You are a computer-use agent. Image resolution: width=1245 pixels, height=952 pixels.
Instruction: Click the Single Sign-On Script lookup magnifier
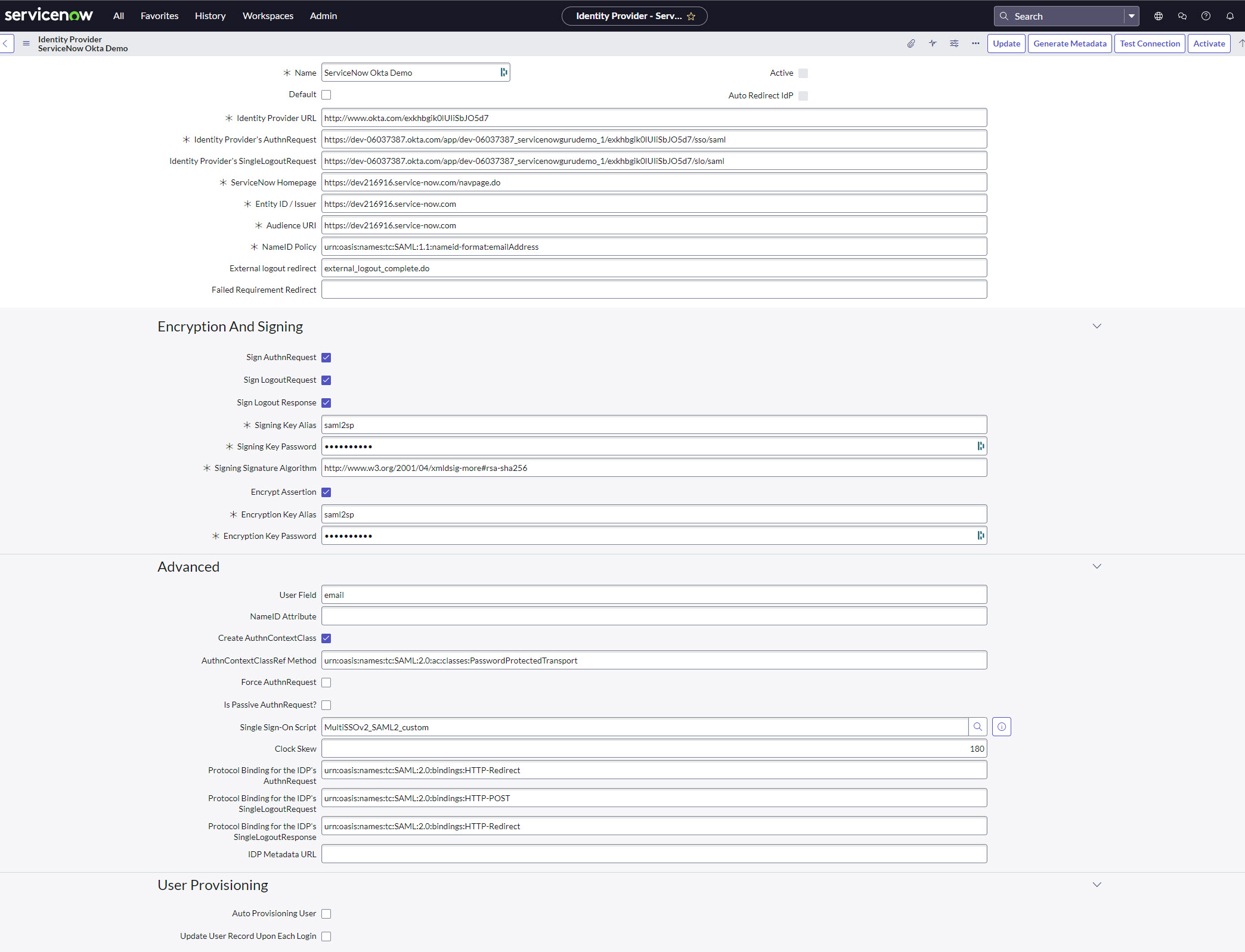977,727
